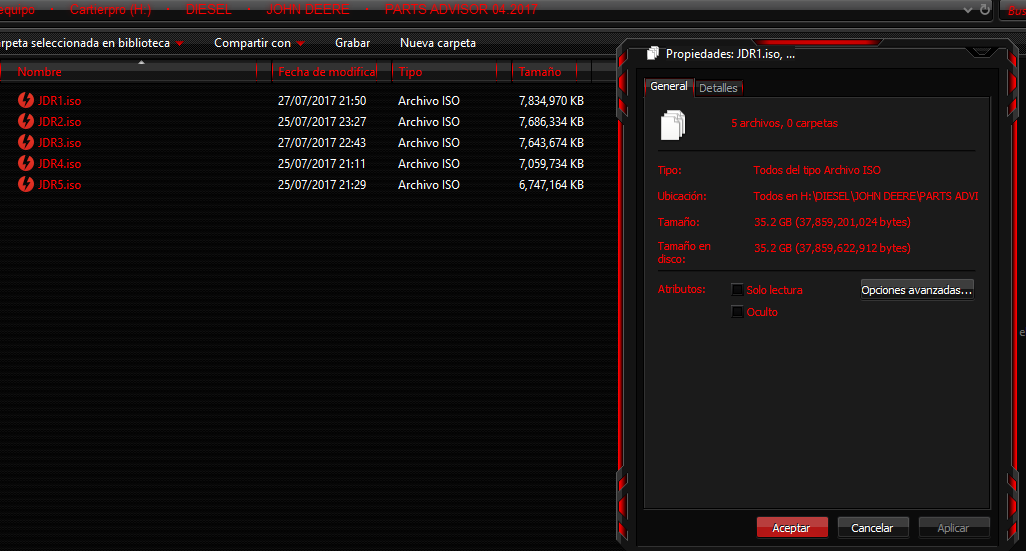Click the Aceptar button
The width and height of the screenshot is (1026, 551).
(792, 527)
